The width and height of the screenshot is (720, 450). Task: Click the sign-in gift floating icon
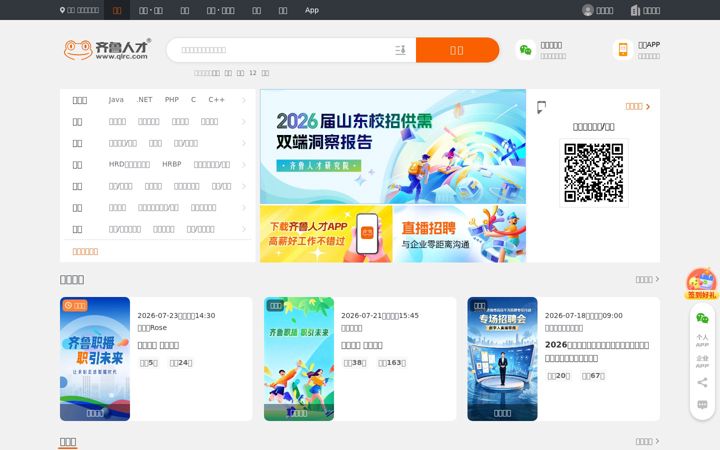click(701, 284)
